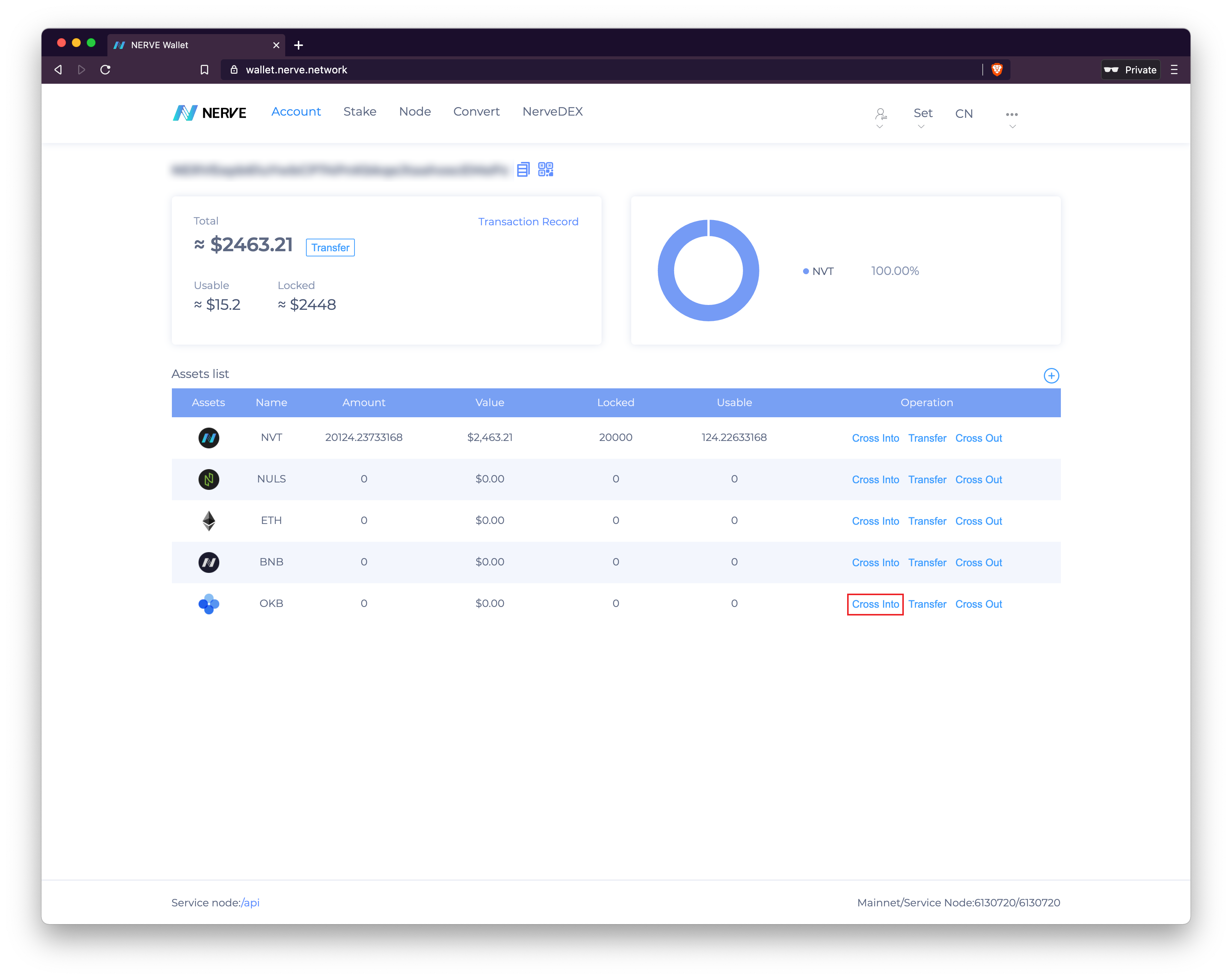The height and width of the screenshot is (979, 1232).
Task: Bookmark this page icon
Action: 204,70
